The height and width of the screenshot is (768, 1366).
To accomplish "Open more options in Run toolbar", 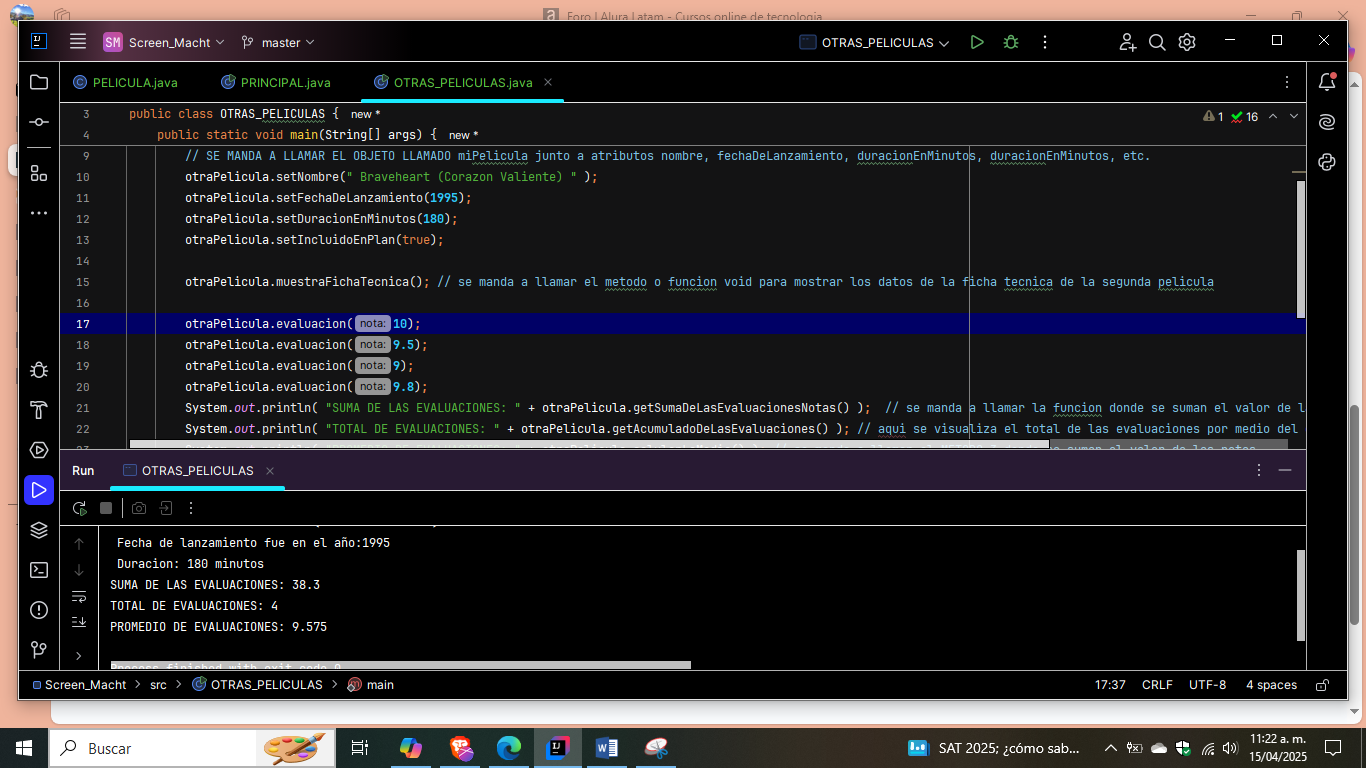I will pos(191,508).
